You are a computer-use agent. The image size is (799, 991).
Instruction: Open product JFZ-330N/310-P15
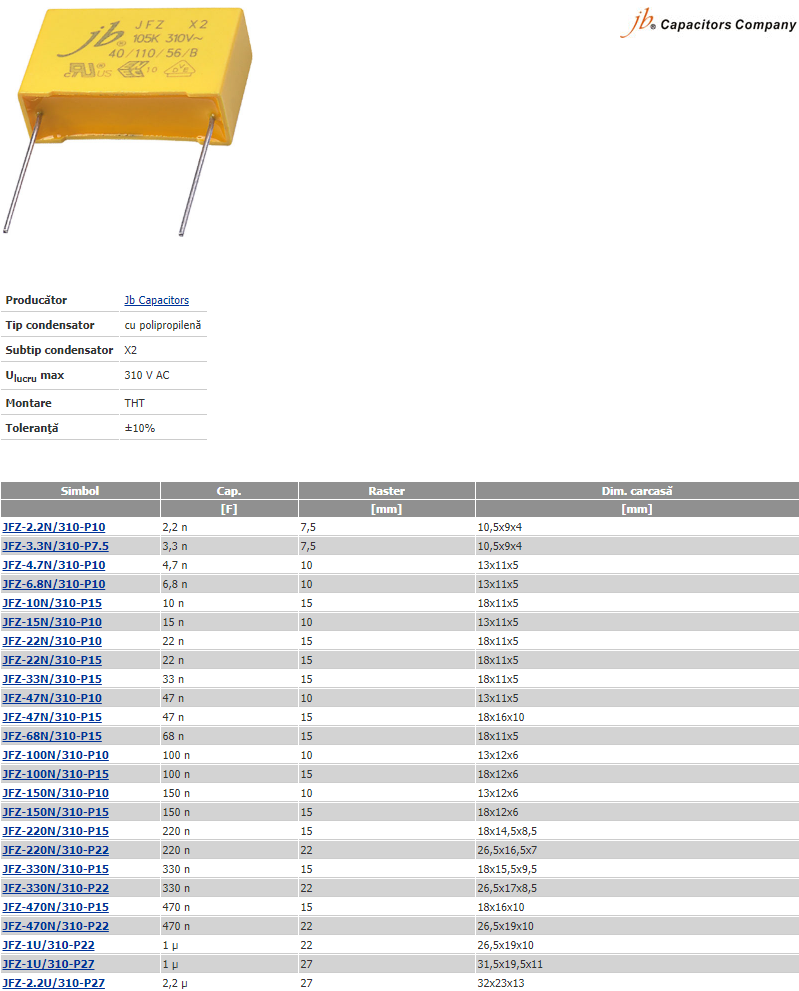pyautogui.click(x=56, y=869)
